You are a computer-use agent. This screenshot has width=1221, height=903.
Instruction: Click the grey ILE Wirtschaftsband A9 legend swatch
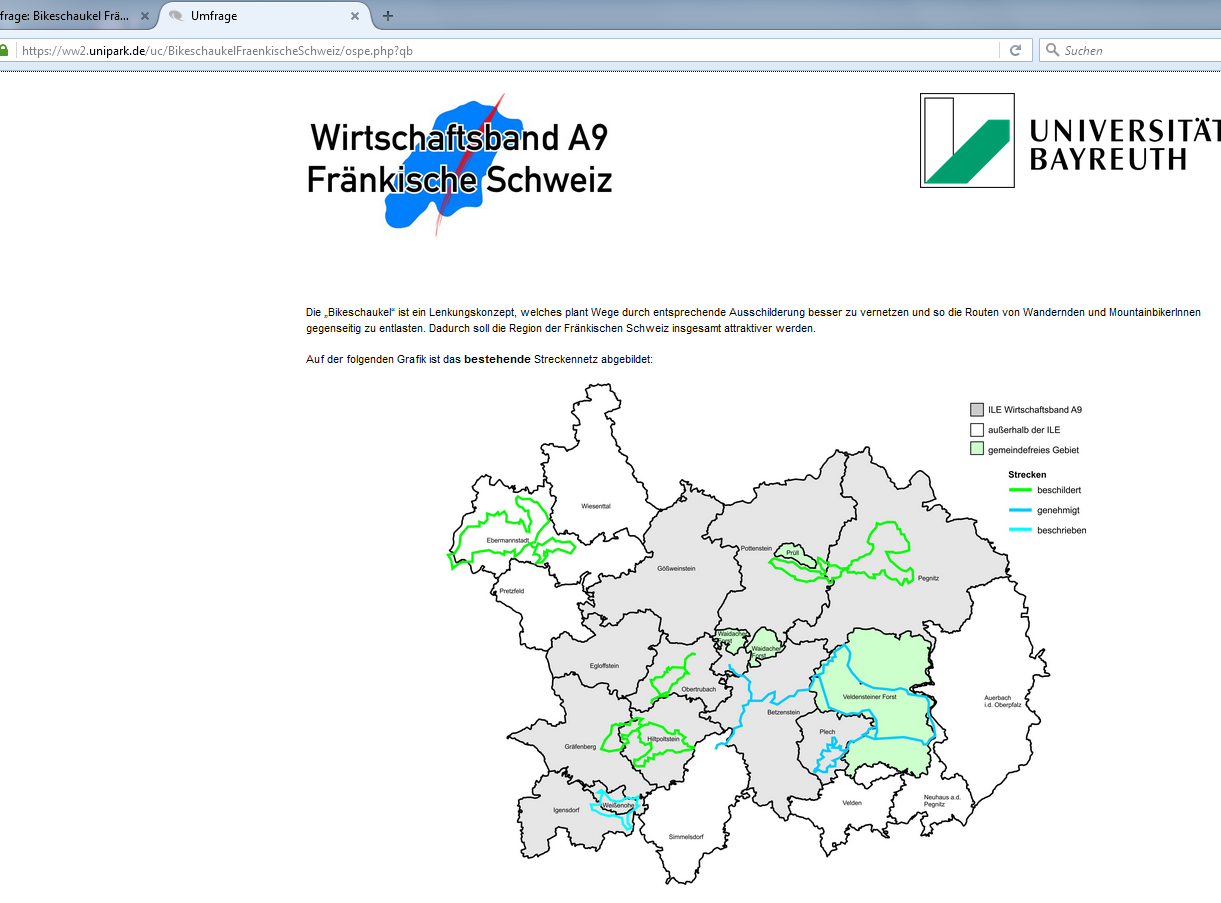pos(977,410)
